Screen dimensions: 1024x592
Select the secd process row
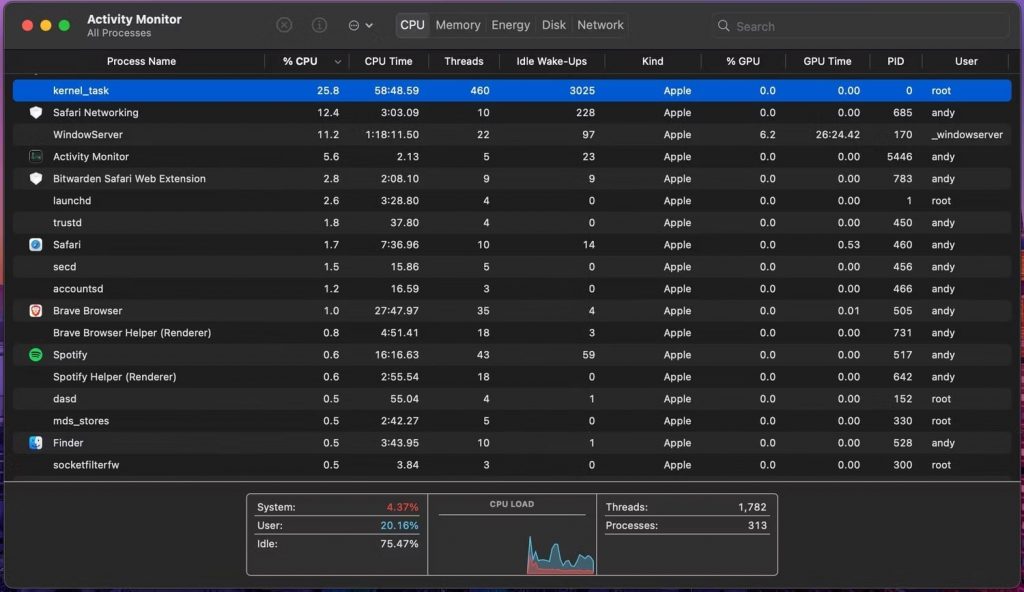pos(512,267)
